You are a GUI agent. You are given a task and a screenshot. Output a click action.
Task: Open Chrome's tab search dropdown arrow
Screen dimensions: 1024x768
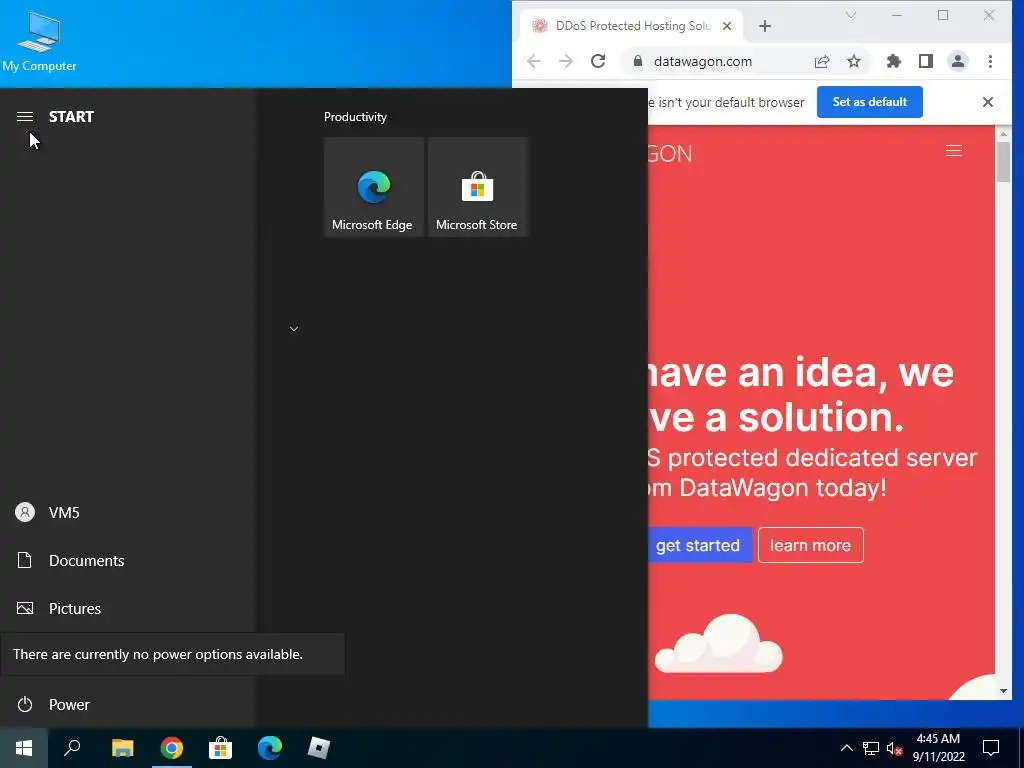850,15
